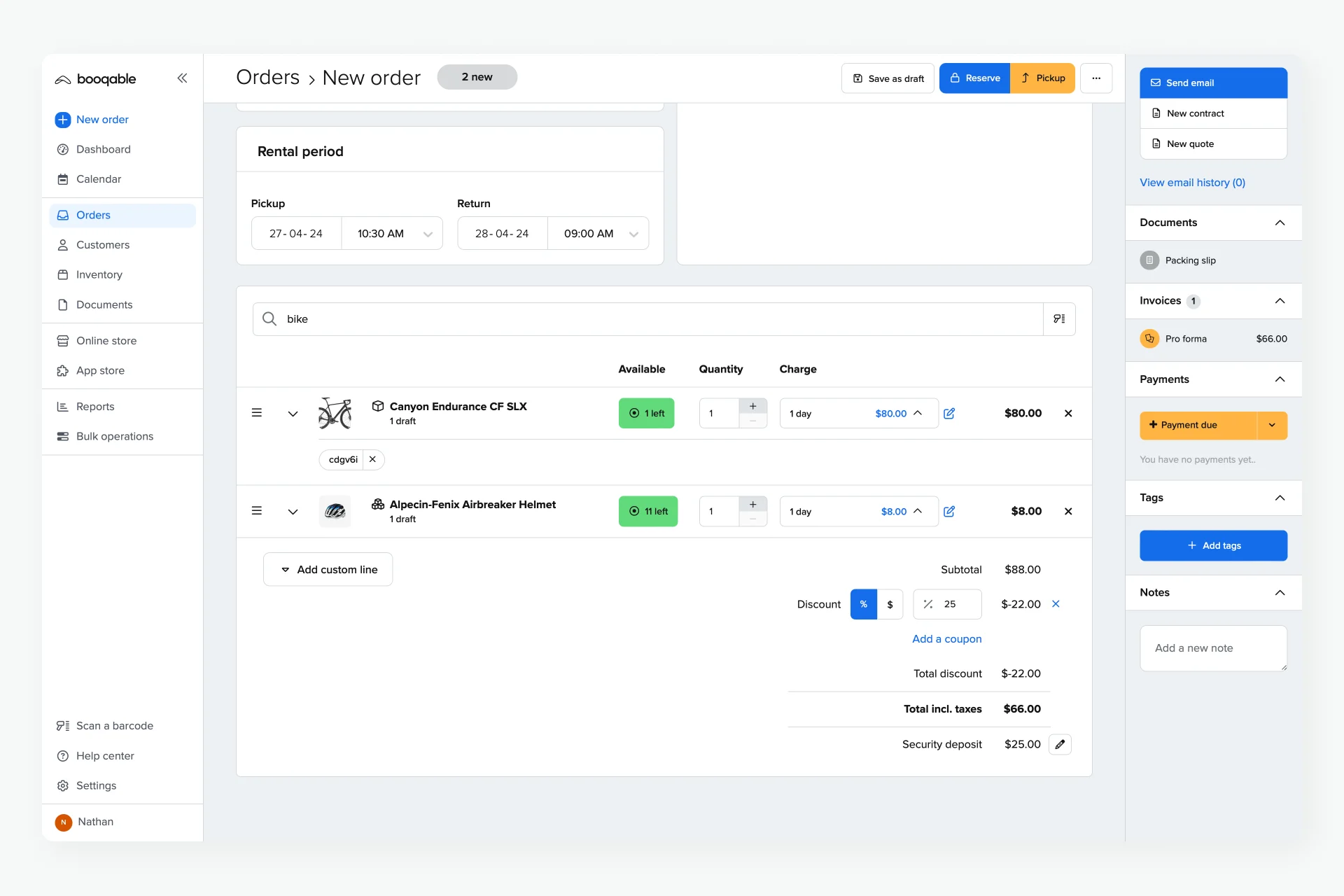Switch discount type to percentage

(863, 604)
